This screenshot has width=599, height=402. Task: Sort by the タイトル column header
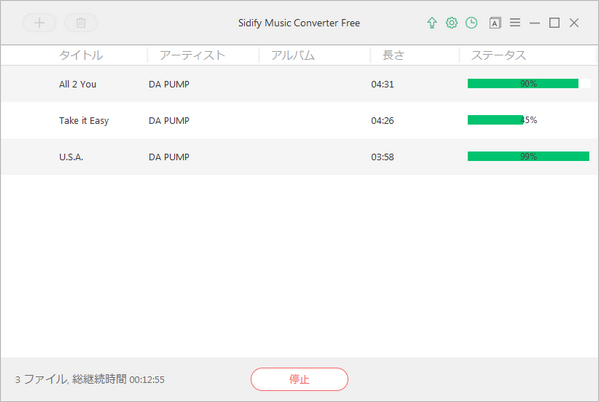point(81,55)
